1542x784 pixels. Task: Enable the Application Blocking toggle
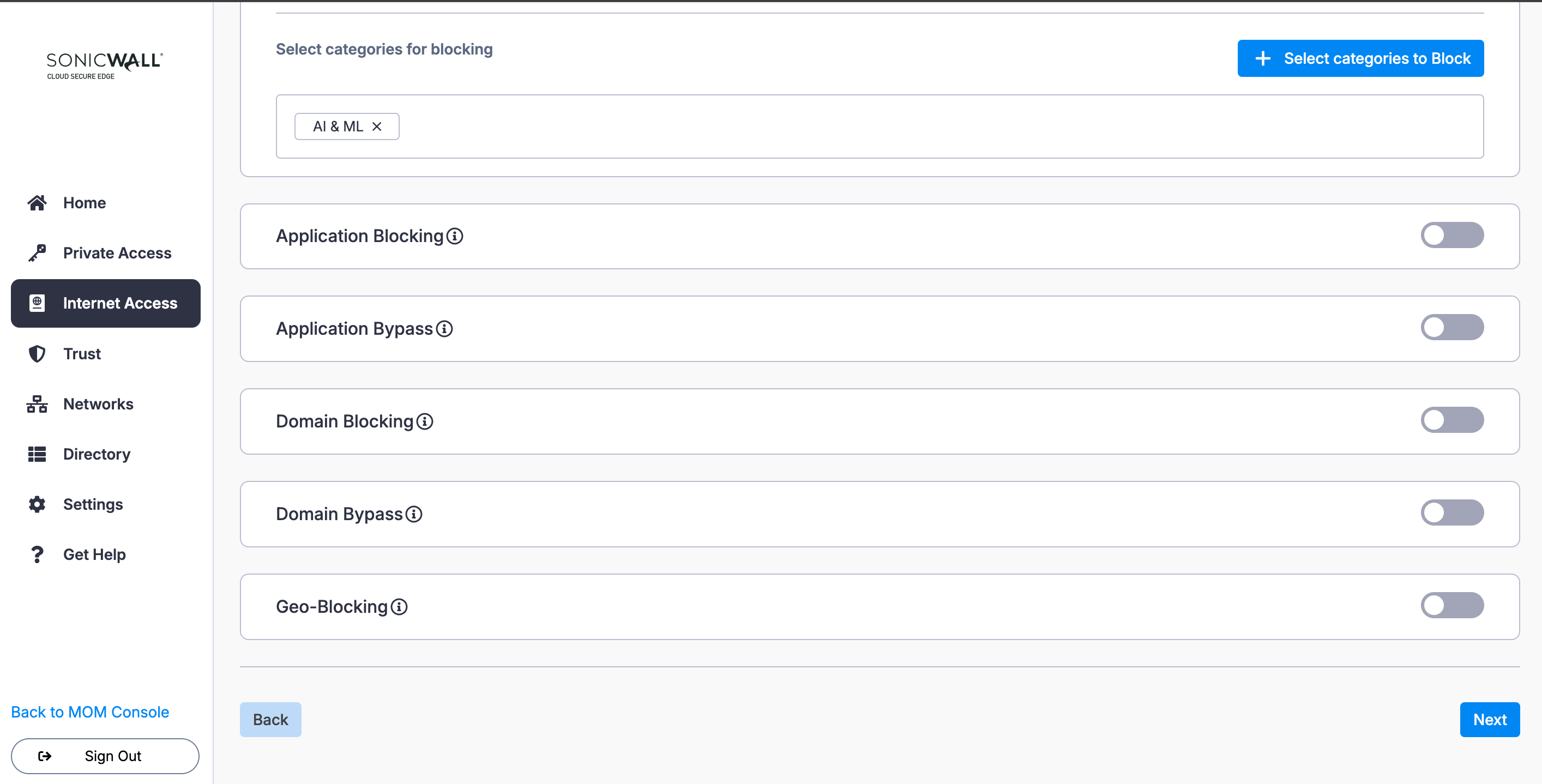point(1451,235)
